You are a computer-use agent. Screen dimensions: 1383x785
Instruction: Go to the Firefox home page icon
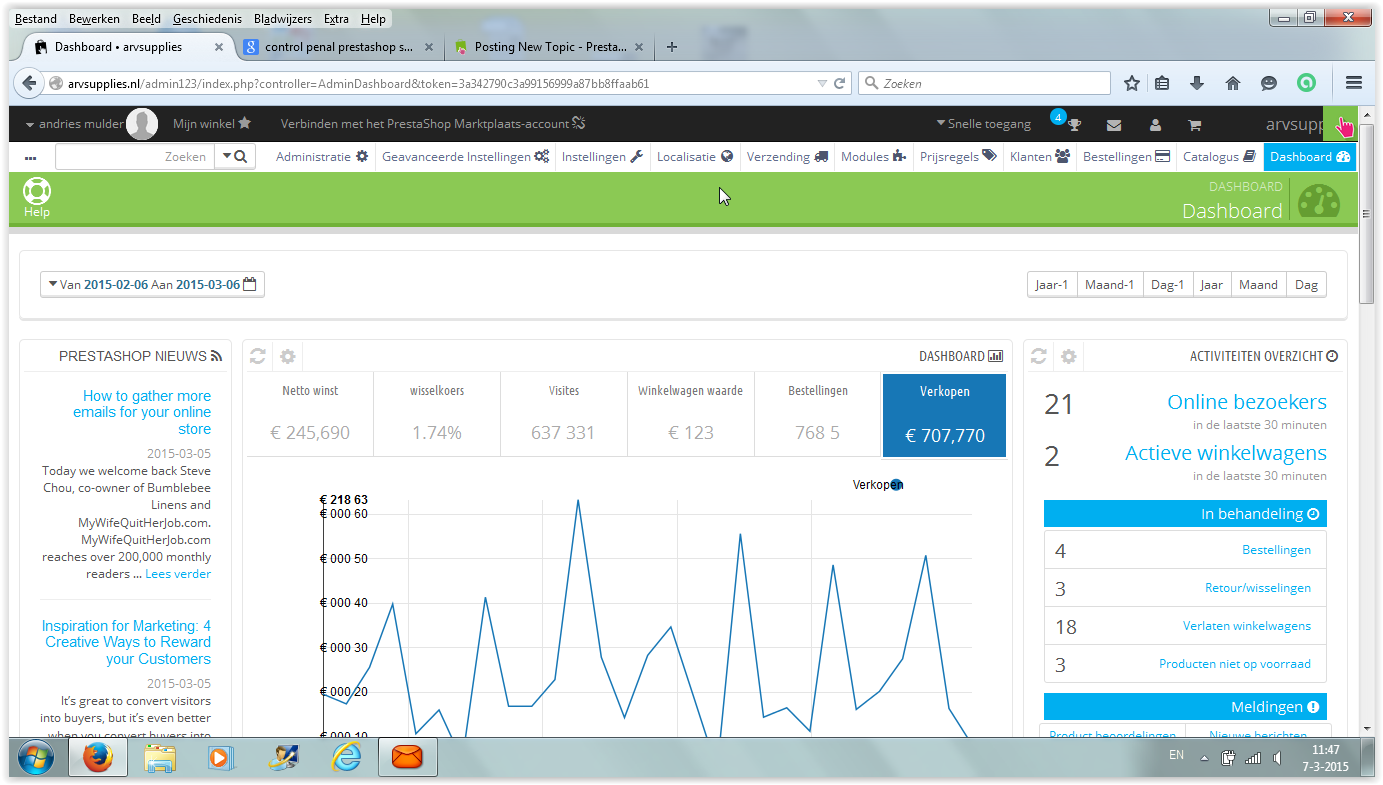1232,84
